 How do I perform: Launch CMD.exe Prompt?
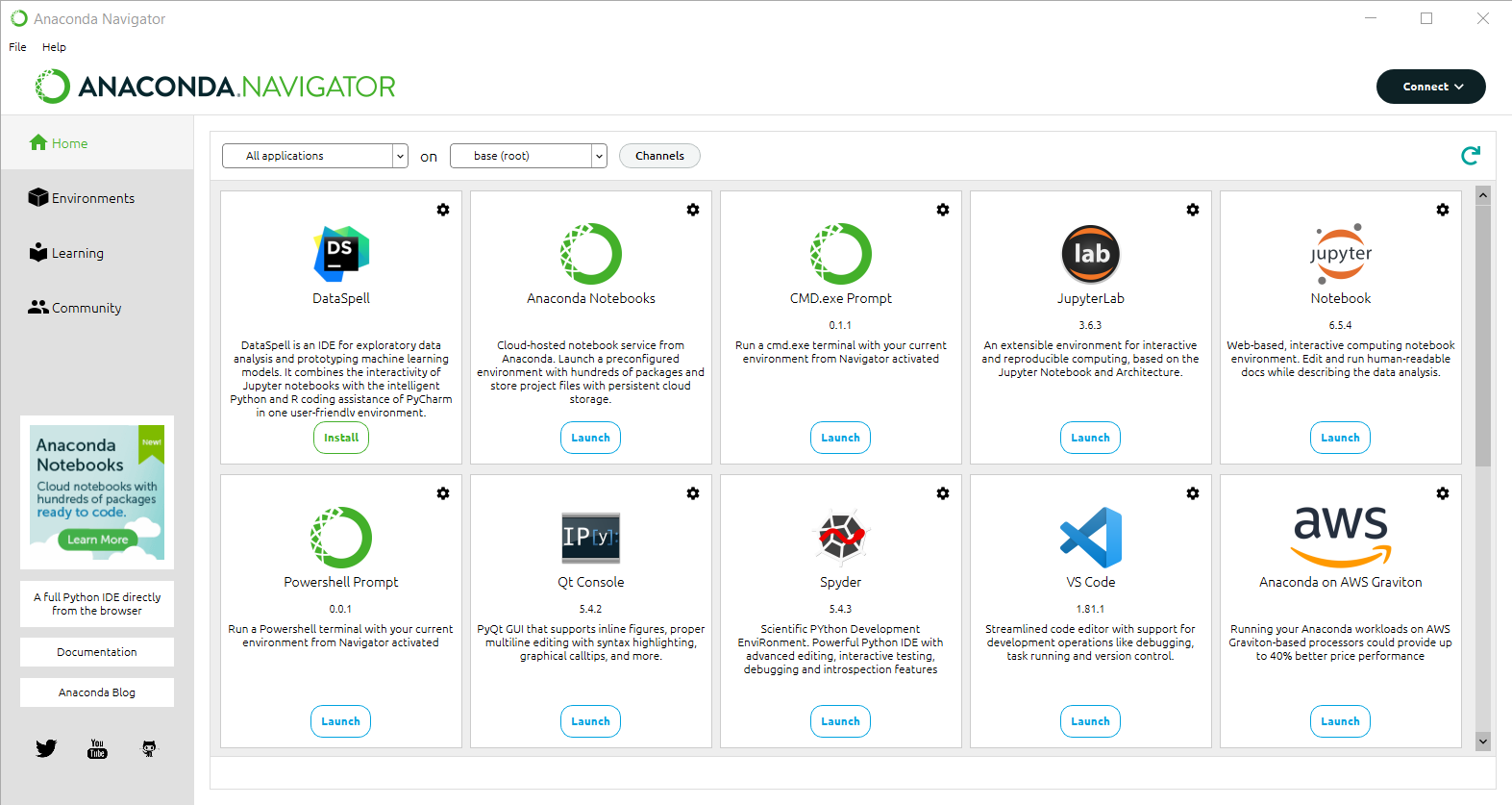[841, 438]
